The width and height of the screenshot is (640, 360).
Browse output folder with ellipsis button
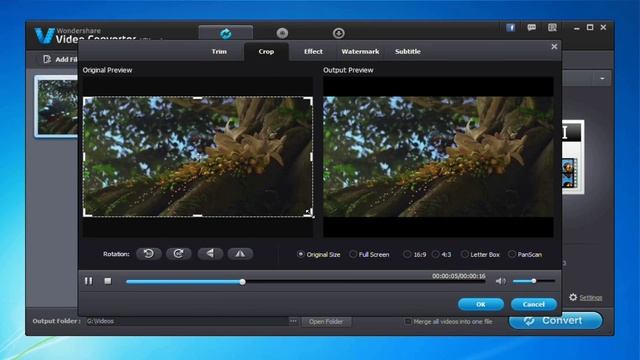[x=293, y=321]
